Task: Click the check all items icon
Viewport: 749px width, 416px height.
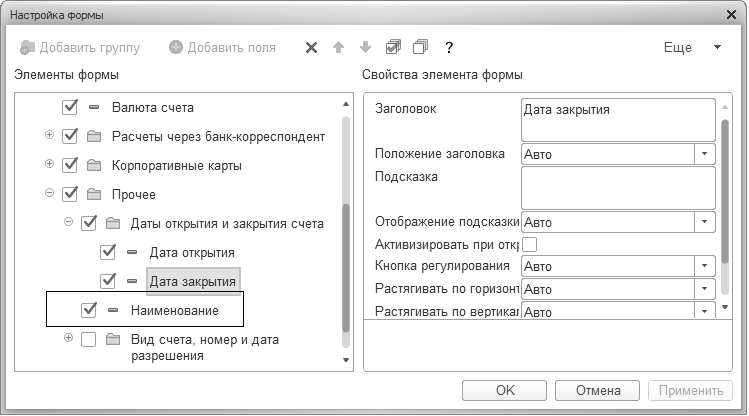Action: (x=393, y=47)
